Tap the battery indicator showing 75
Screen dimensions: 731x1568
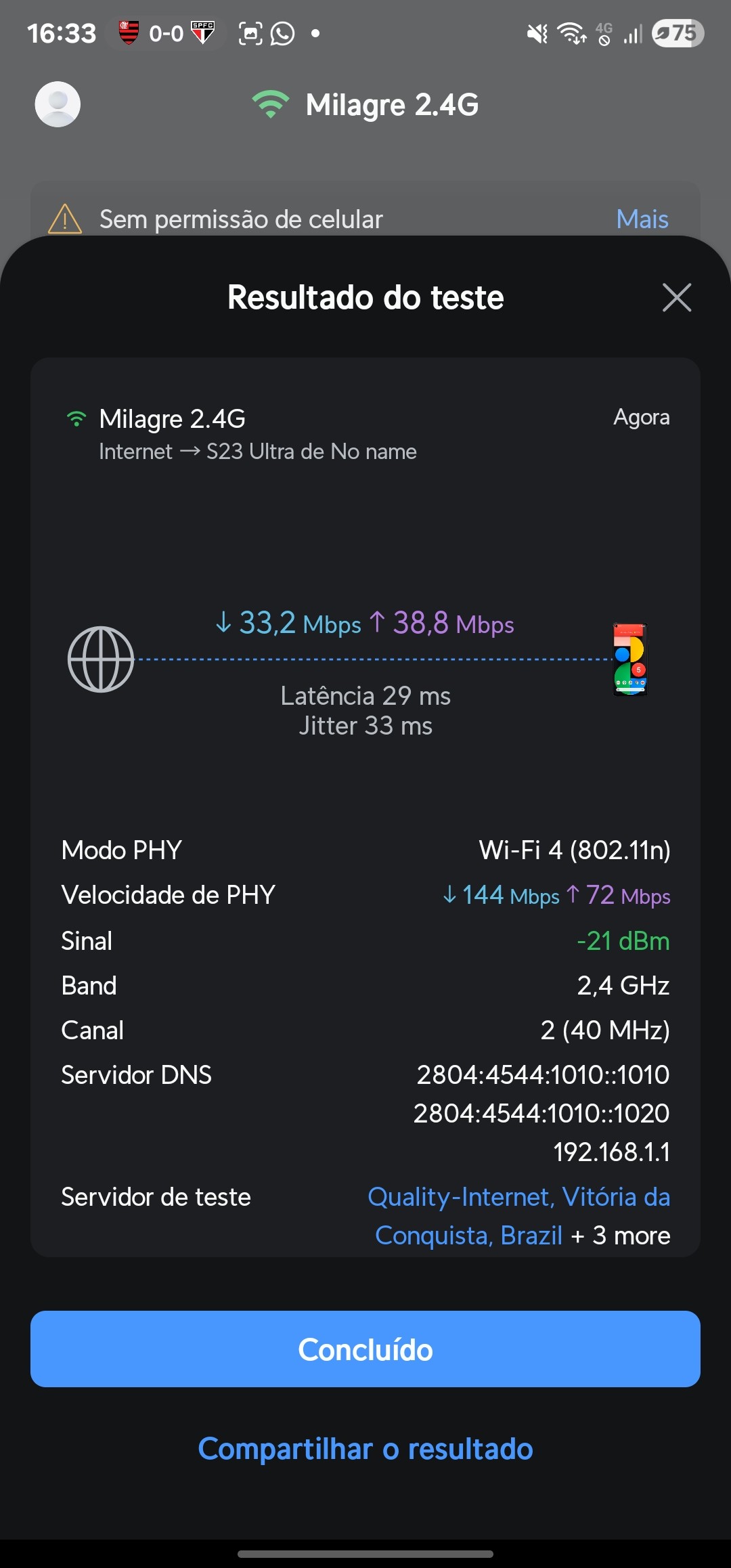tap(678, 32)
